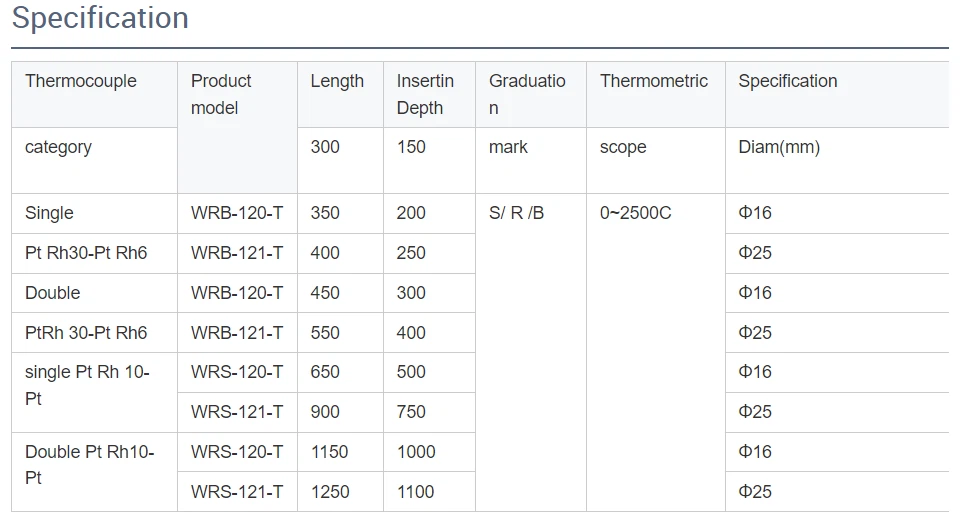
Task: Select the Thermometric column header
Action: coord(656,94)
